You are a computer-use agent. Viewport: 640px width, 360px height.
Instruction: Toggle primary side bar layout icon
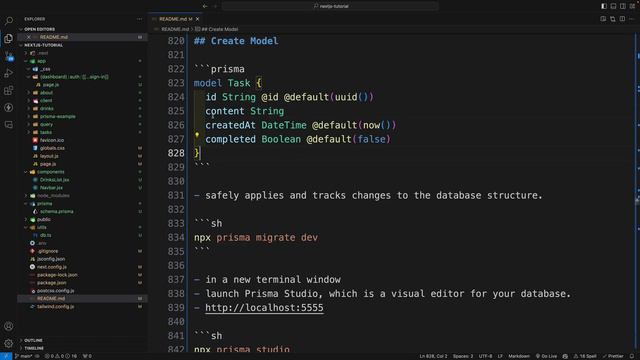pyautogui.click(x=604, y=6)
